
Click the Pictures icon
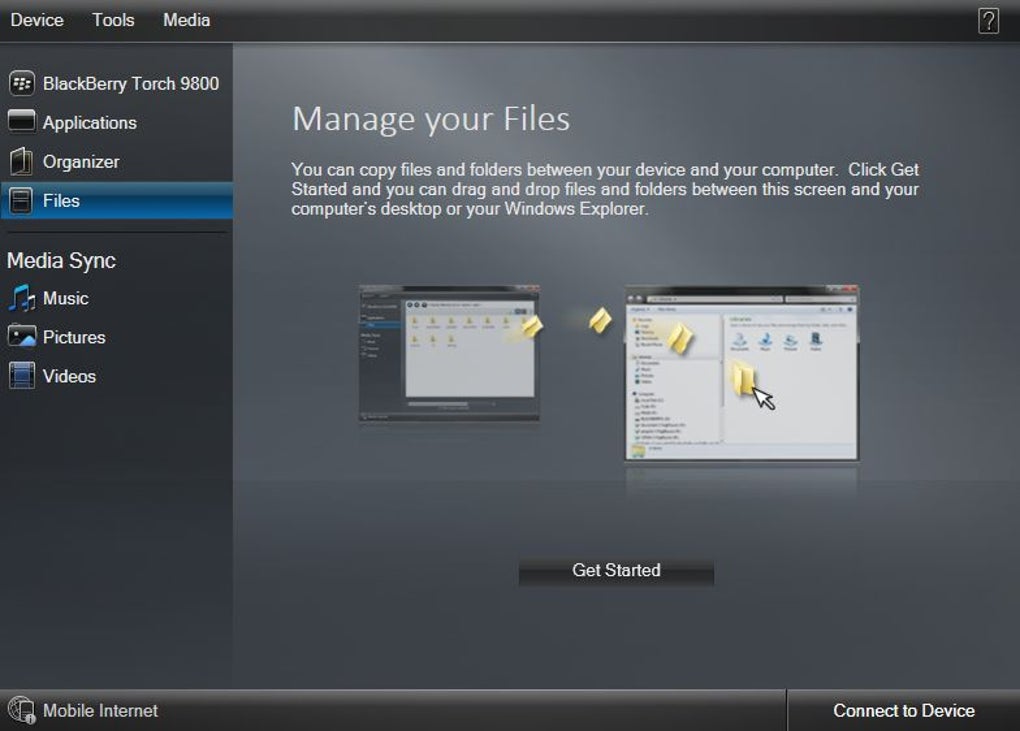click(x=21, y=336)
